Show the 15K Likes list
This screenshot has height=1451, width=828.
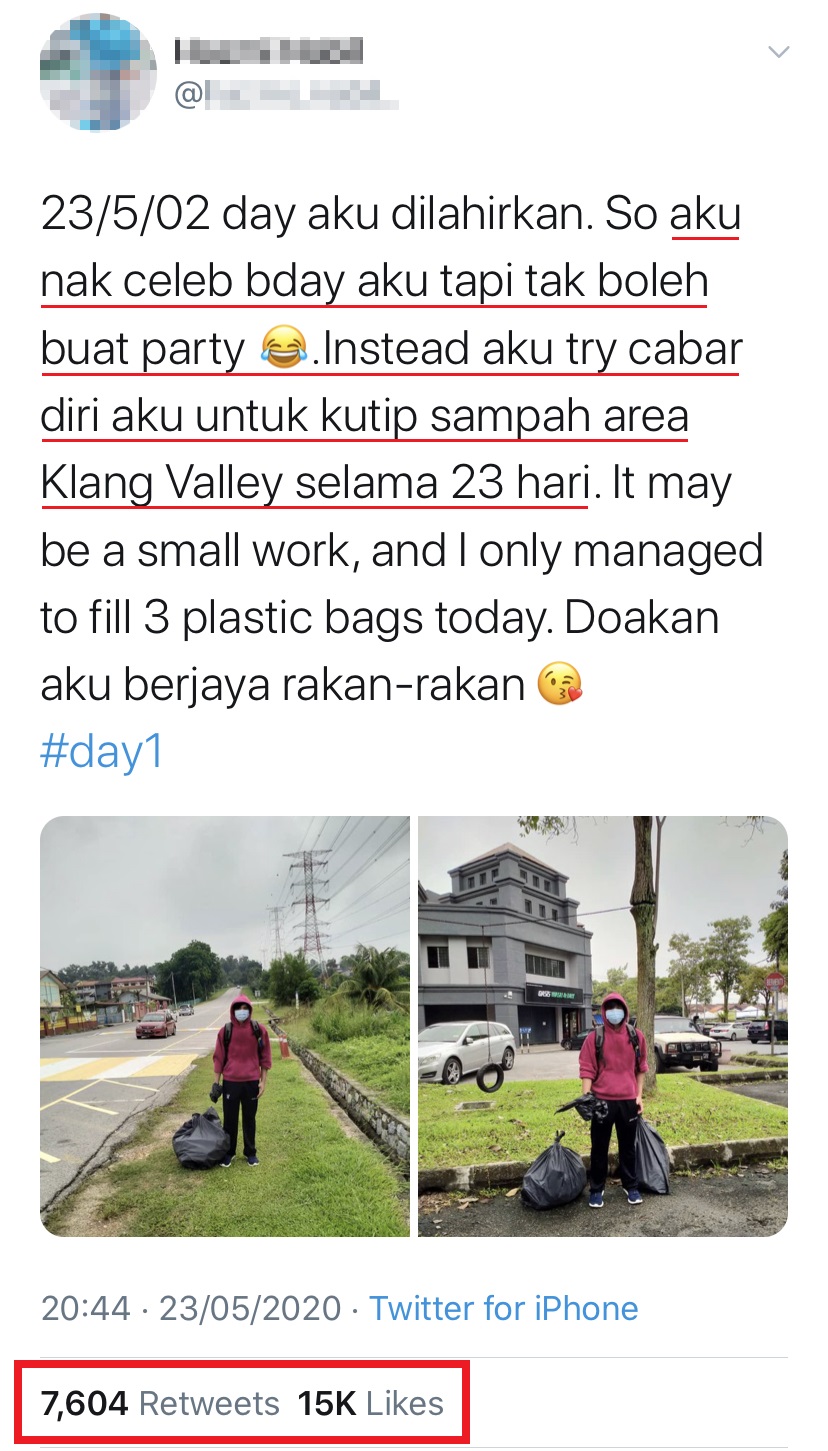pos(370,1403)
